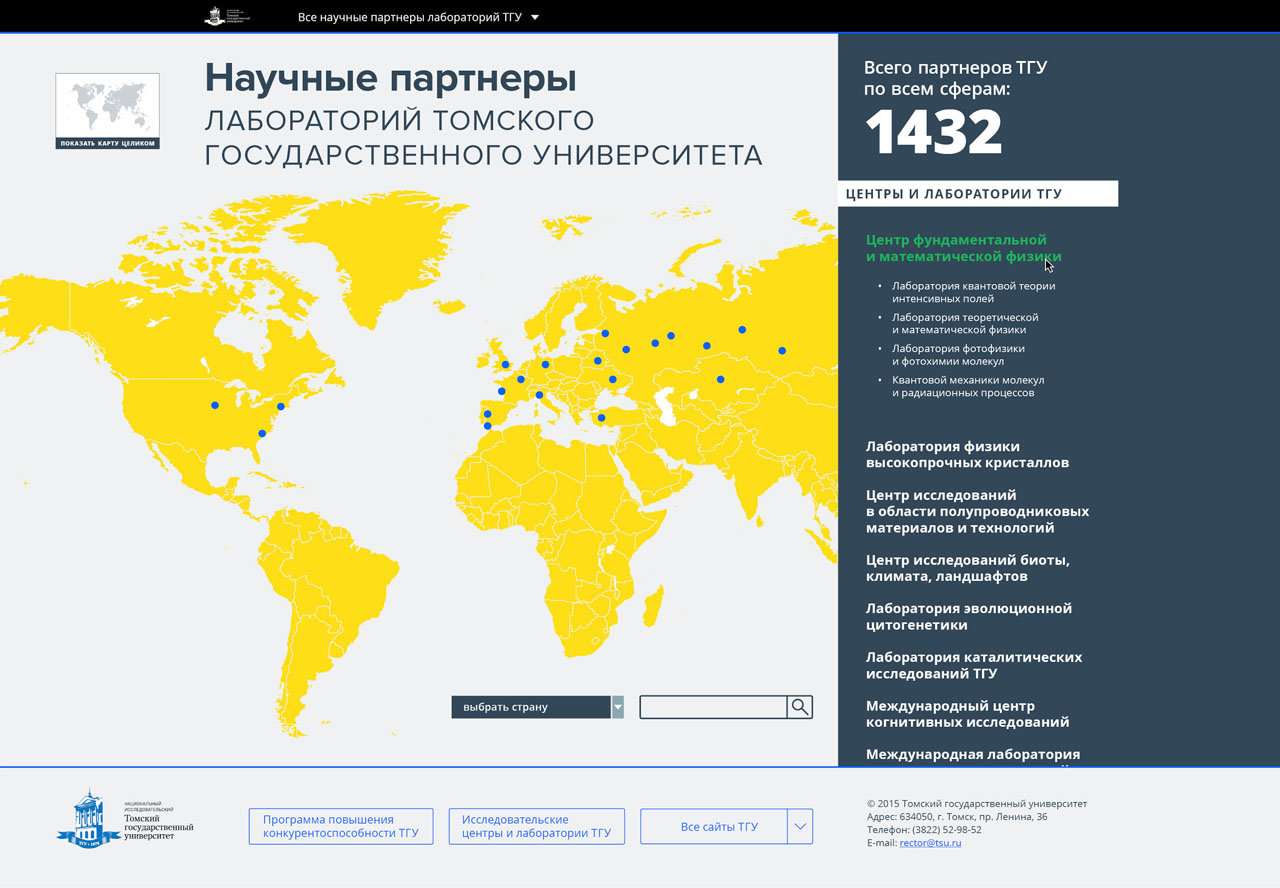Open 'Лаборатория теоретической и математической физики'
Image resolution: width=1280 pixels, height=888 pixels.
(965, 323)
